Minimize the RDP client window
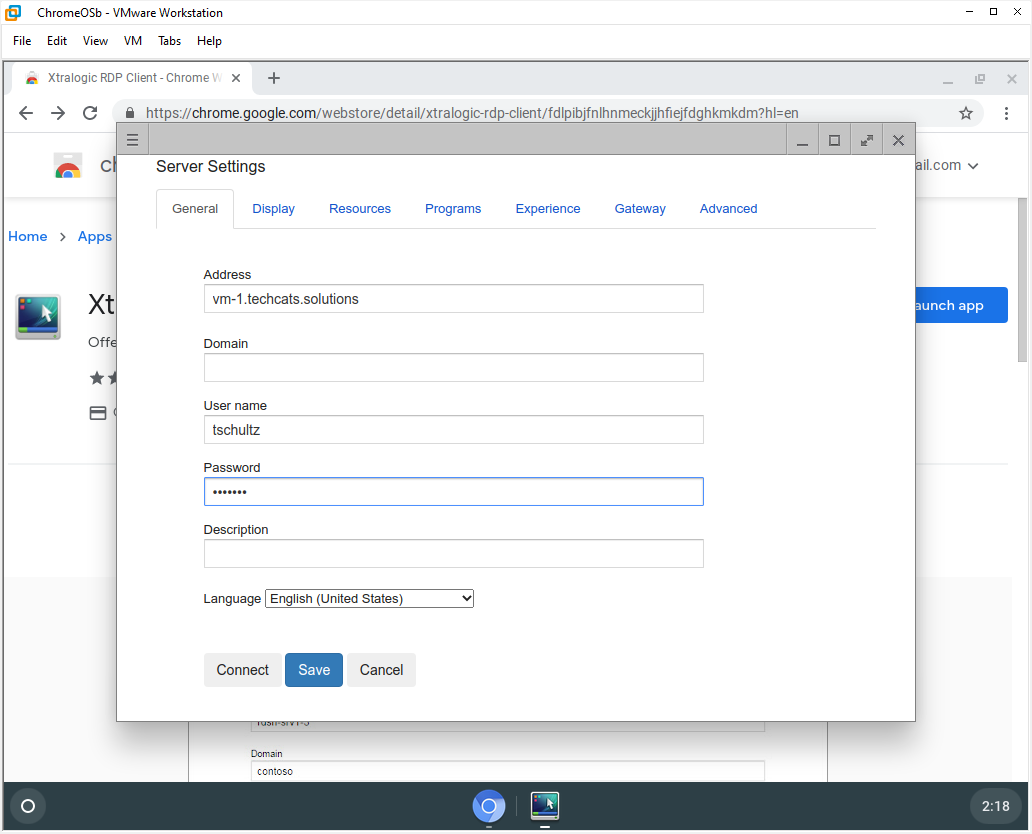This screenshot has width=1032, height=834. click(802, 140)
